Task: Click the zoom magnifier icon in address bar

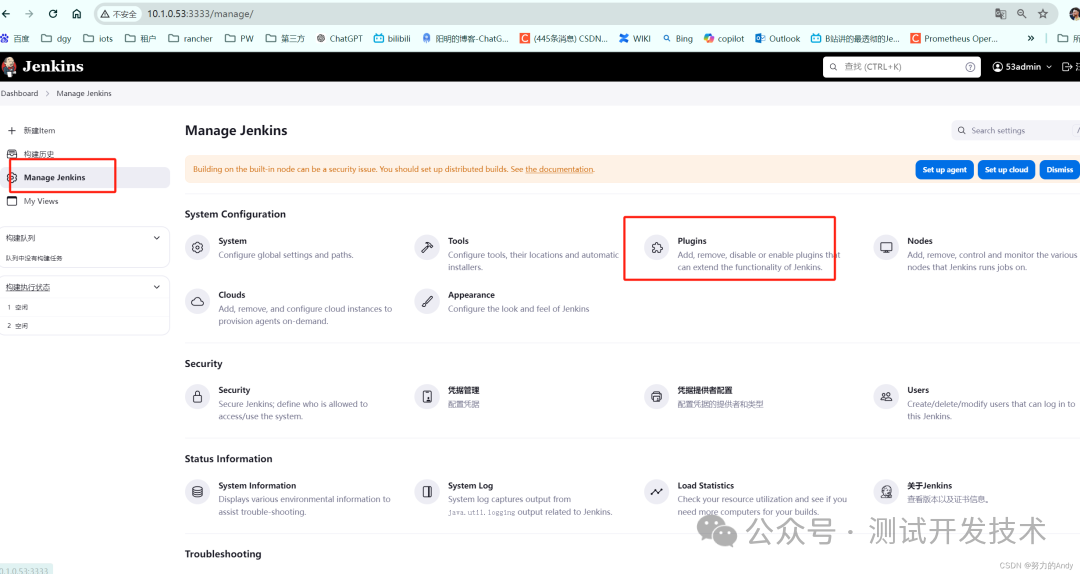Action: (x=1021, y=13)
